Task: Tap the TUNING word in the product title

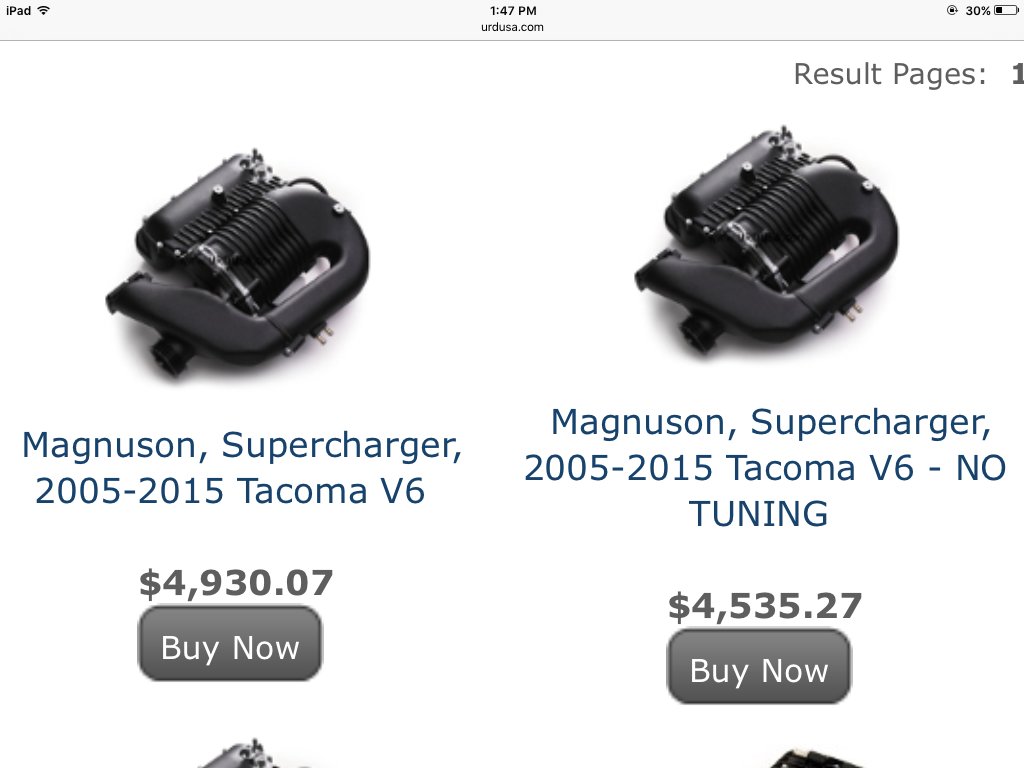Action: pos(758,513)
